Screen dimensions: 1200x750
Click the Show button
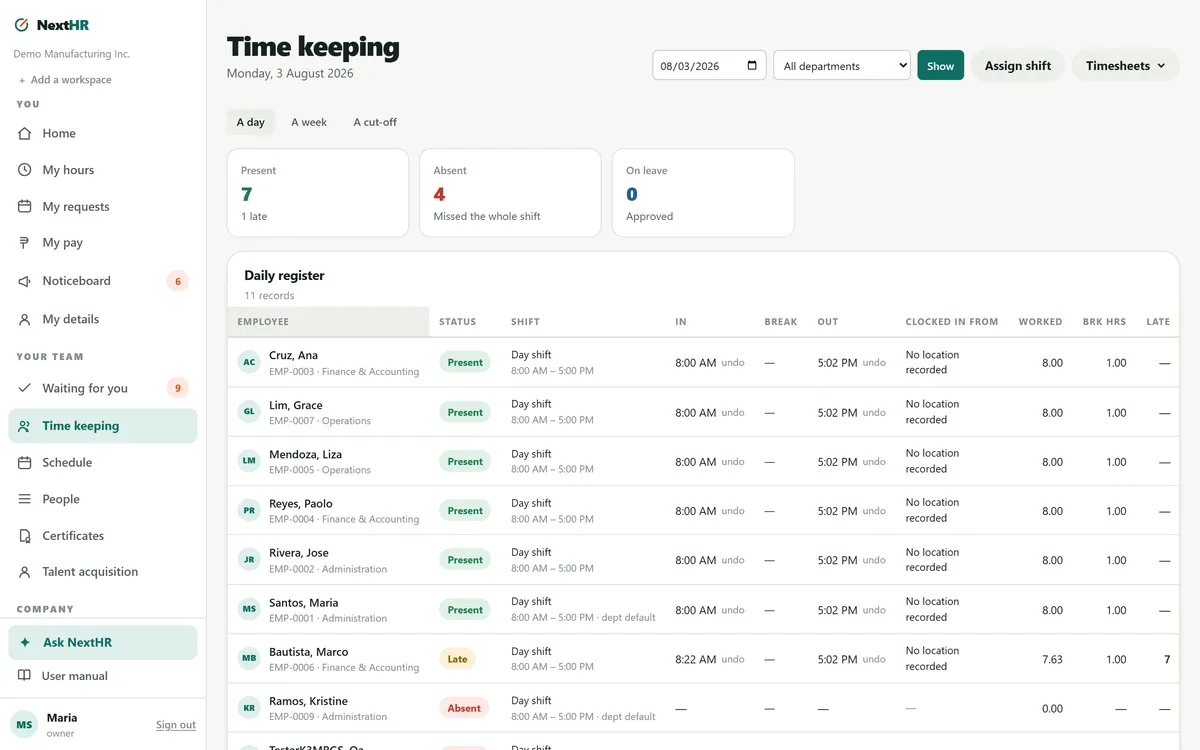pos(941,66)
